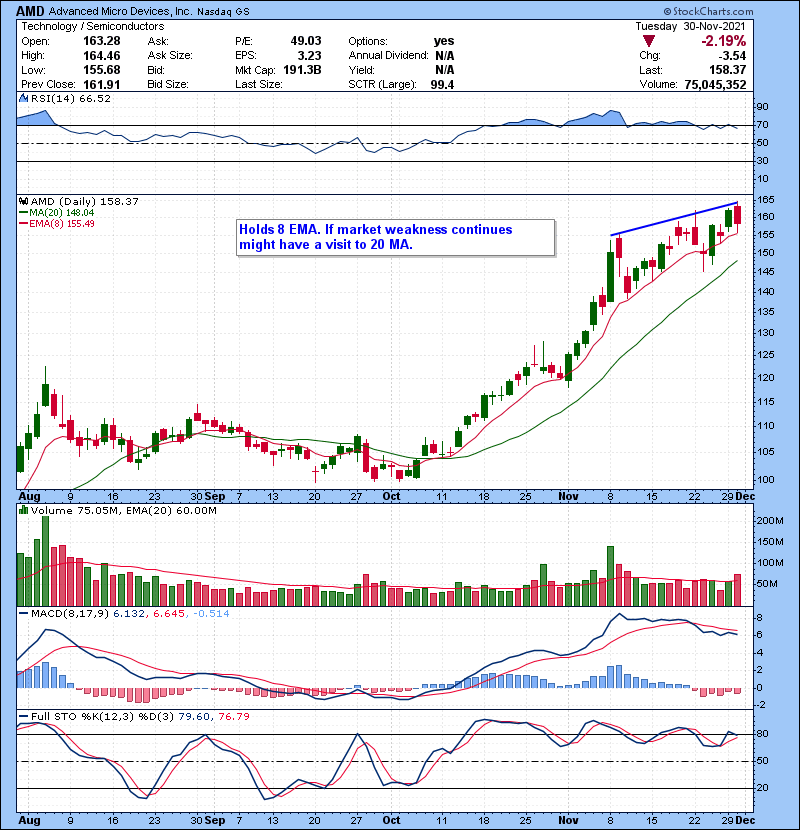Click the red down-triangle next to -2.19%
The image size is (800, 830).
click(649, 41)
